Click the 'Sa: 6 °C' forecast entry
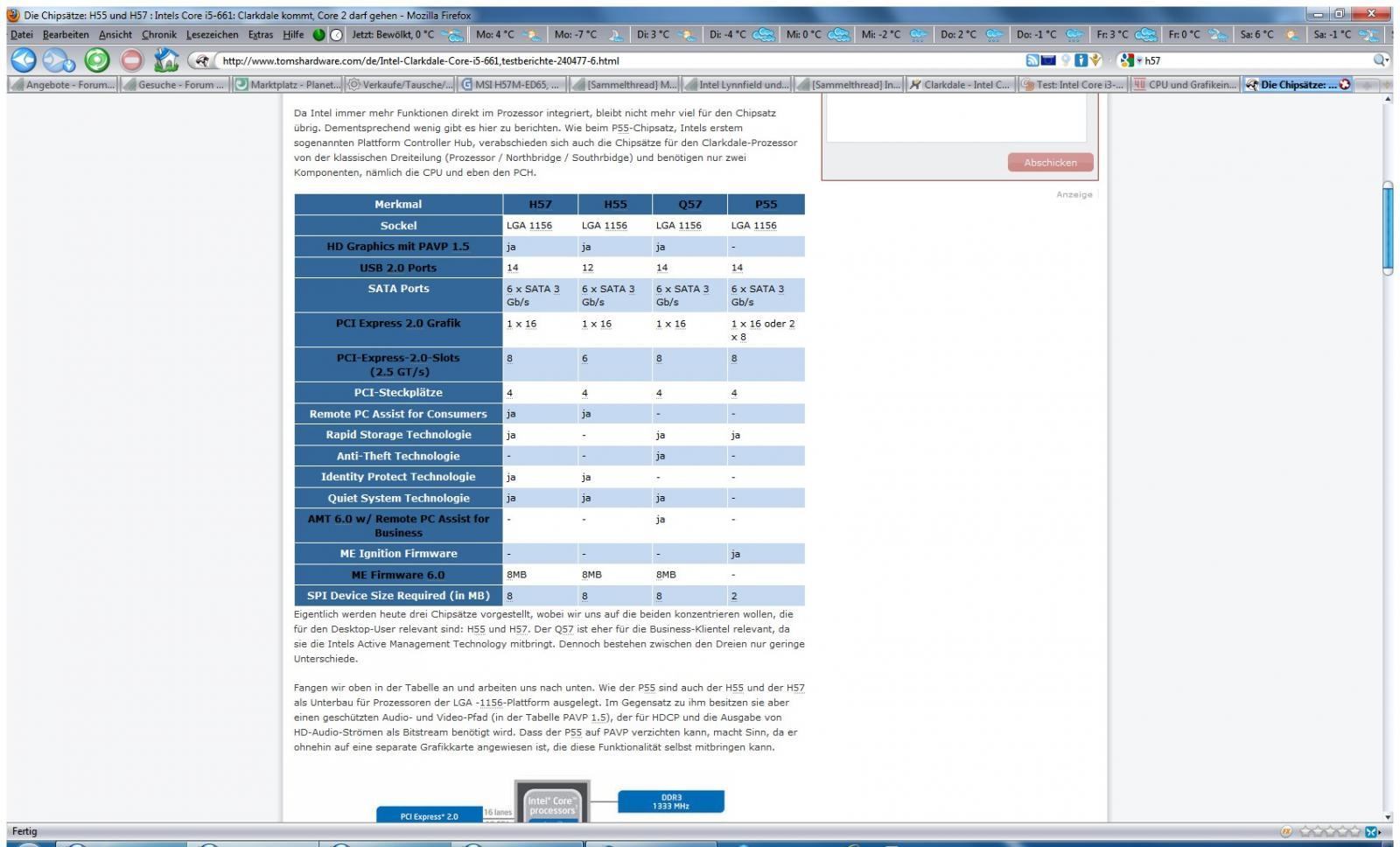Screen dimensions: 1400x847 (x=1270, y=35)
